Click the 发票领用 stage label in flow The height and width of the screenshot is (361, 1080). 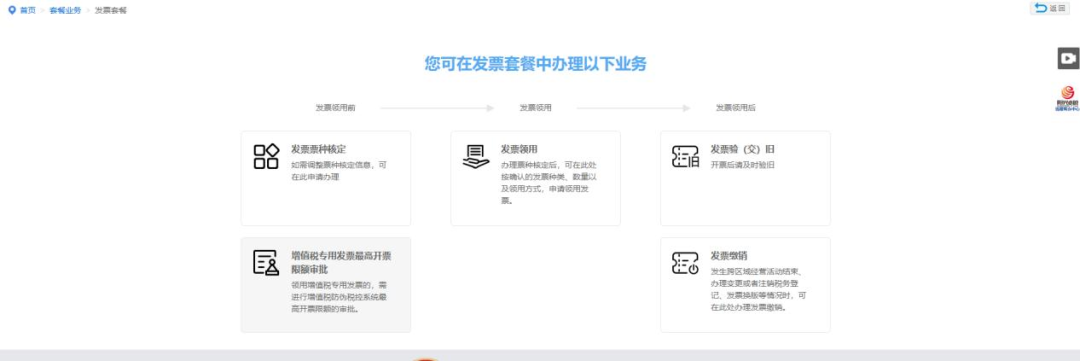pos(535,108)
